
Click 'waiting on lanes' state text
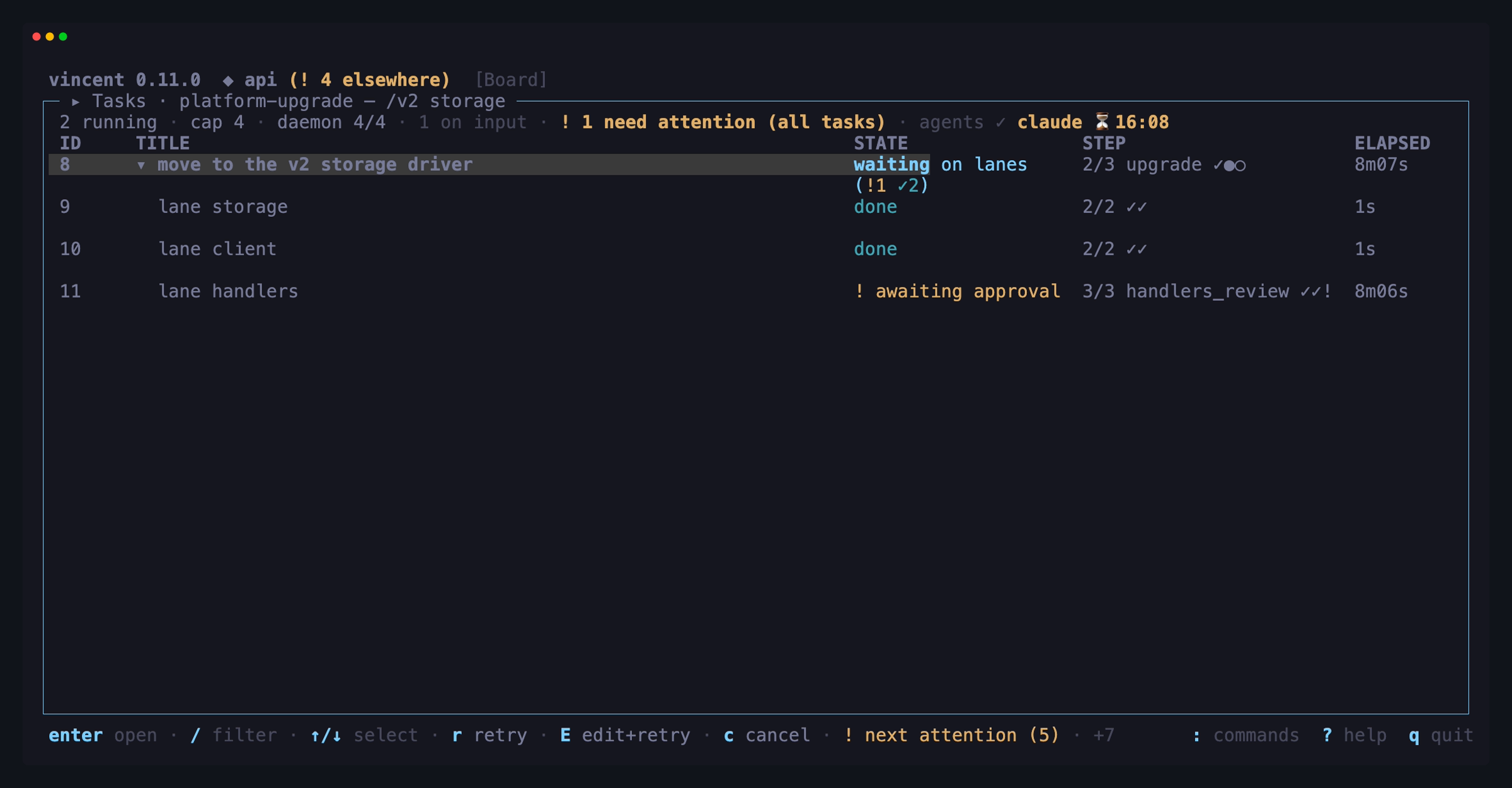click(x=940, y=165)
